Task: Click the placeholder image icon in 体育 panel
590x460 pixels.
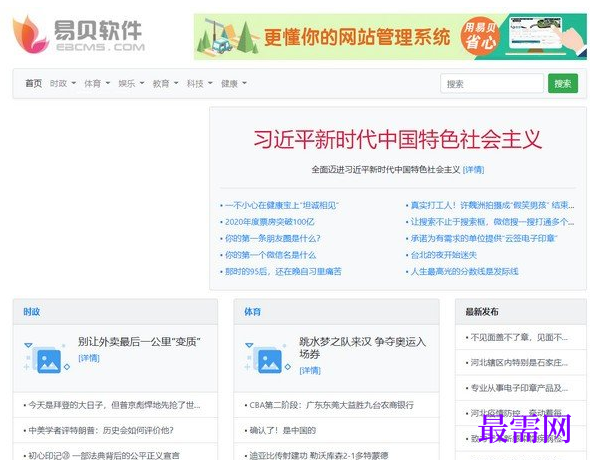Action: pyautogui.click(x=268, y=358)
